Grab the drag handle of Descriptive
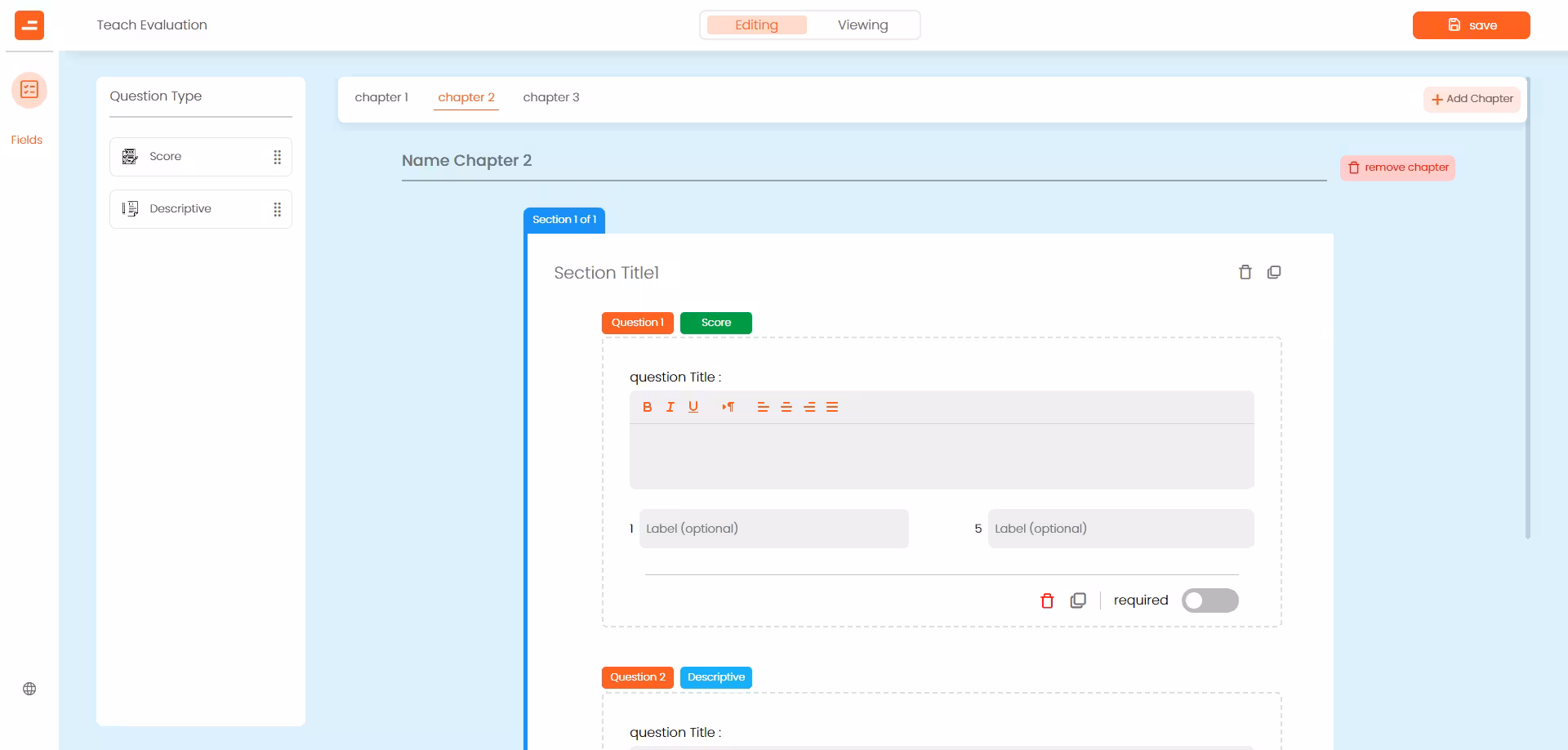 [x=277, y=209]
